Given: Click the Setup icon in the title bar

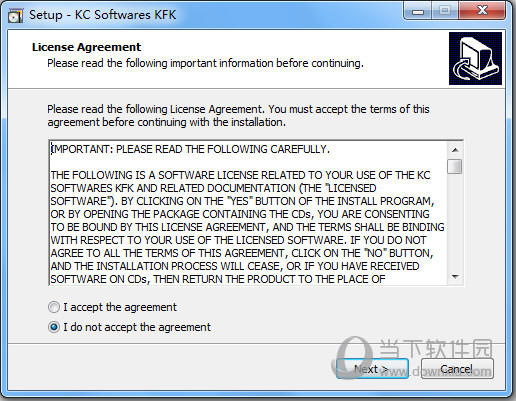Looking at the screenshot, I should click(15, 15).
